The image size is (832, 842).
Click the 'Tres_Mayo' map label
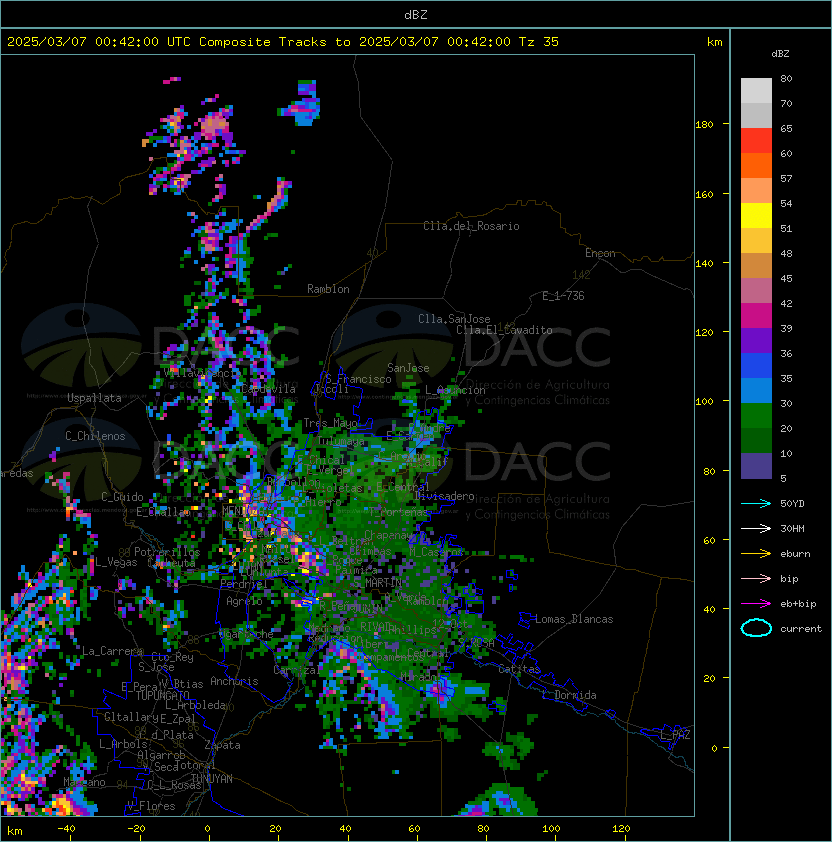point(330,423)
